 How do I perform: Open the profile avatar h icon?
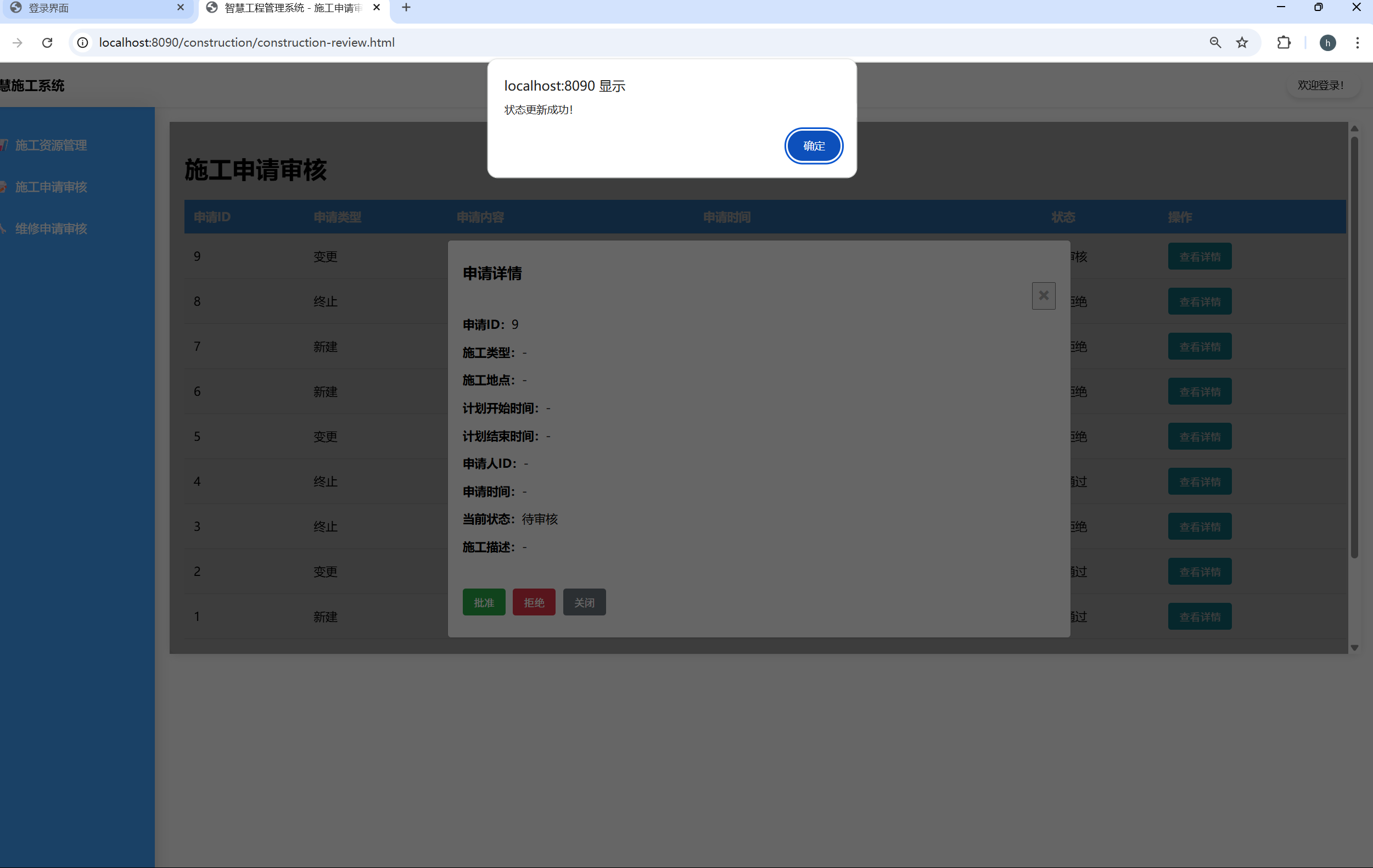coord(1327,43)
